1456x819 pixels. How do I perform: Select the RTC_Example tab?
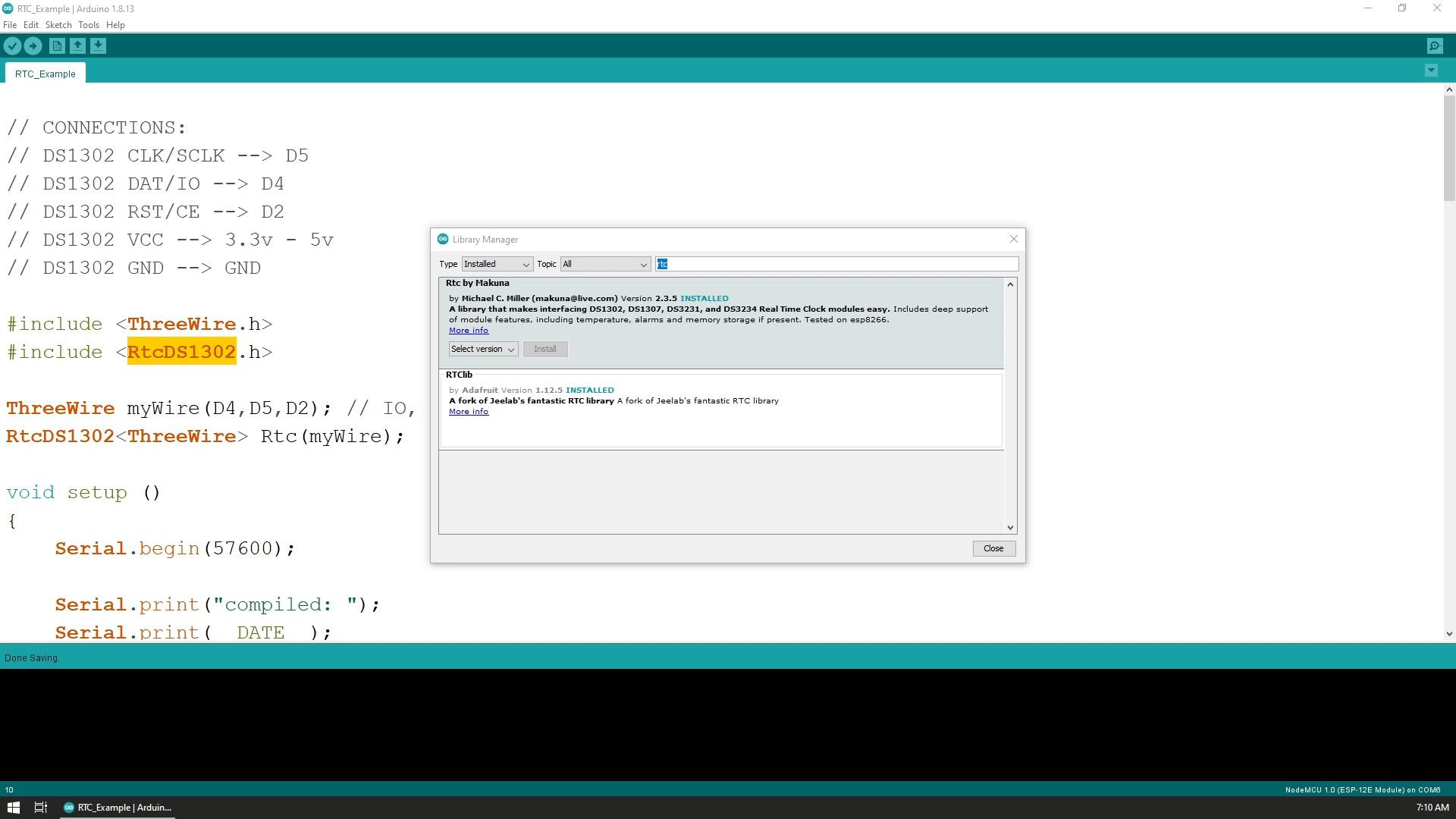pos(45,74)
